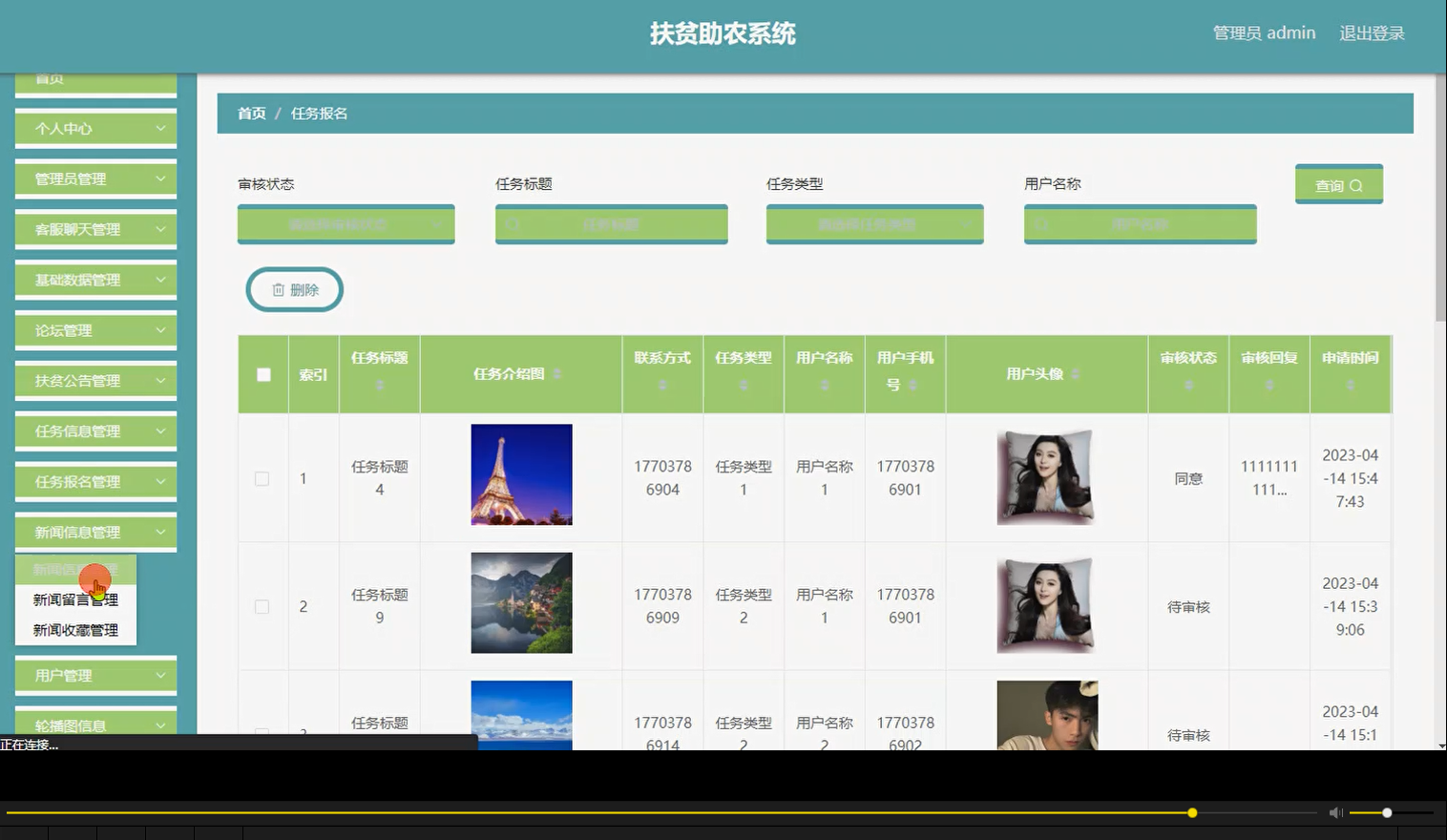Click the 1111111111... reply cell

[1269, 477]
